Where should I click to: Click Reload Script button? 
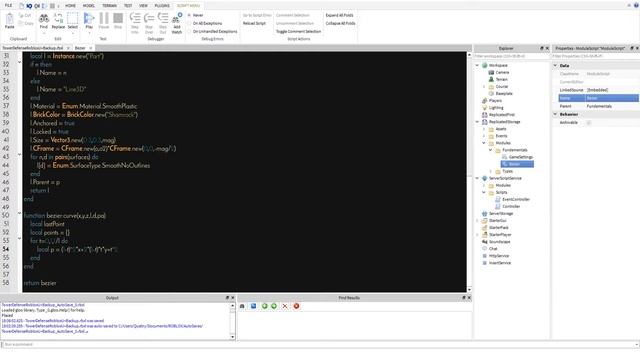pyautogui.click(x=254, y=23)
